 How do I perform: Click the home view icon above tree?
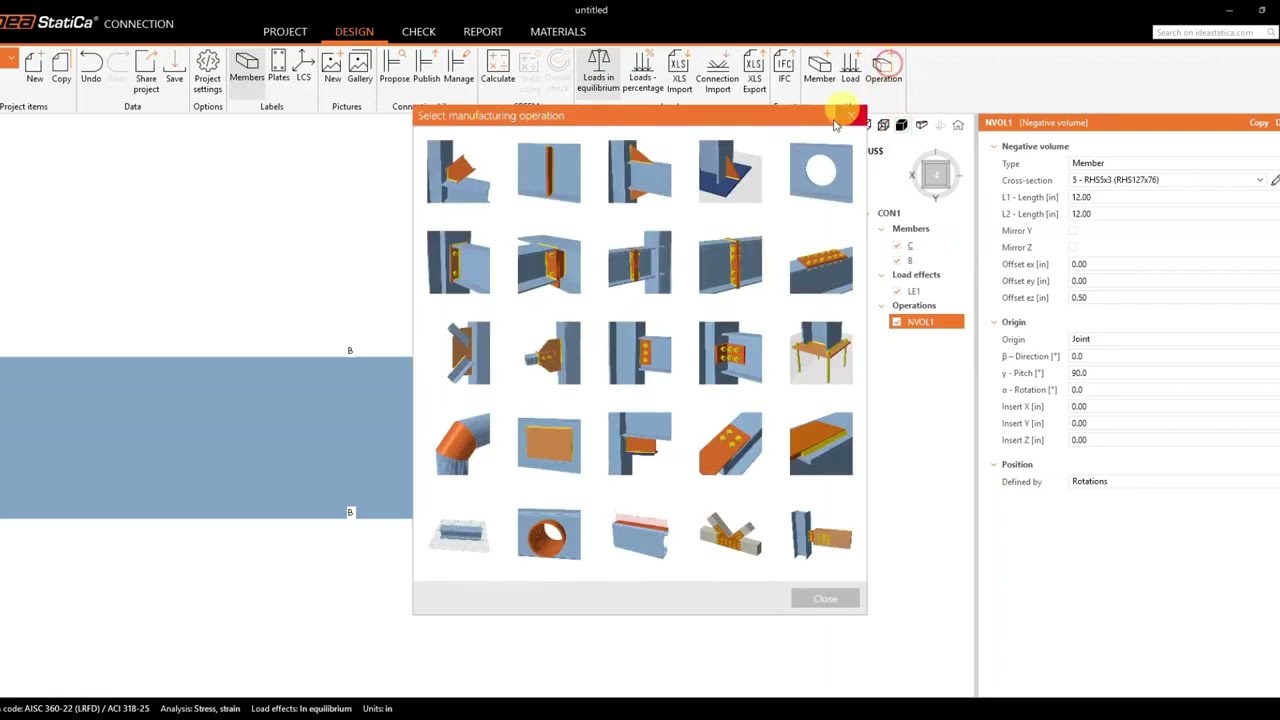pyautogui.click(x=958, y=125)
